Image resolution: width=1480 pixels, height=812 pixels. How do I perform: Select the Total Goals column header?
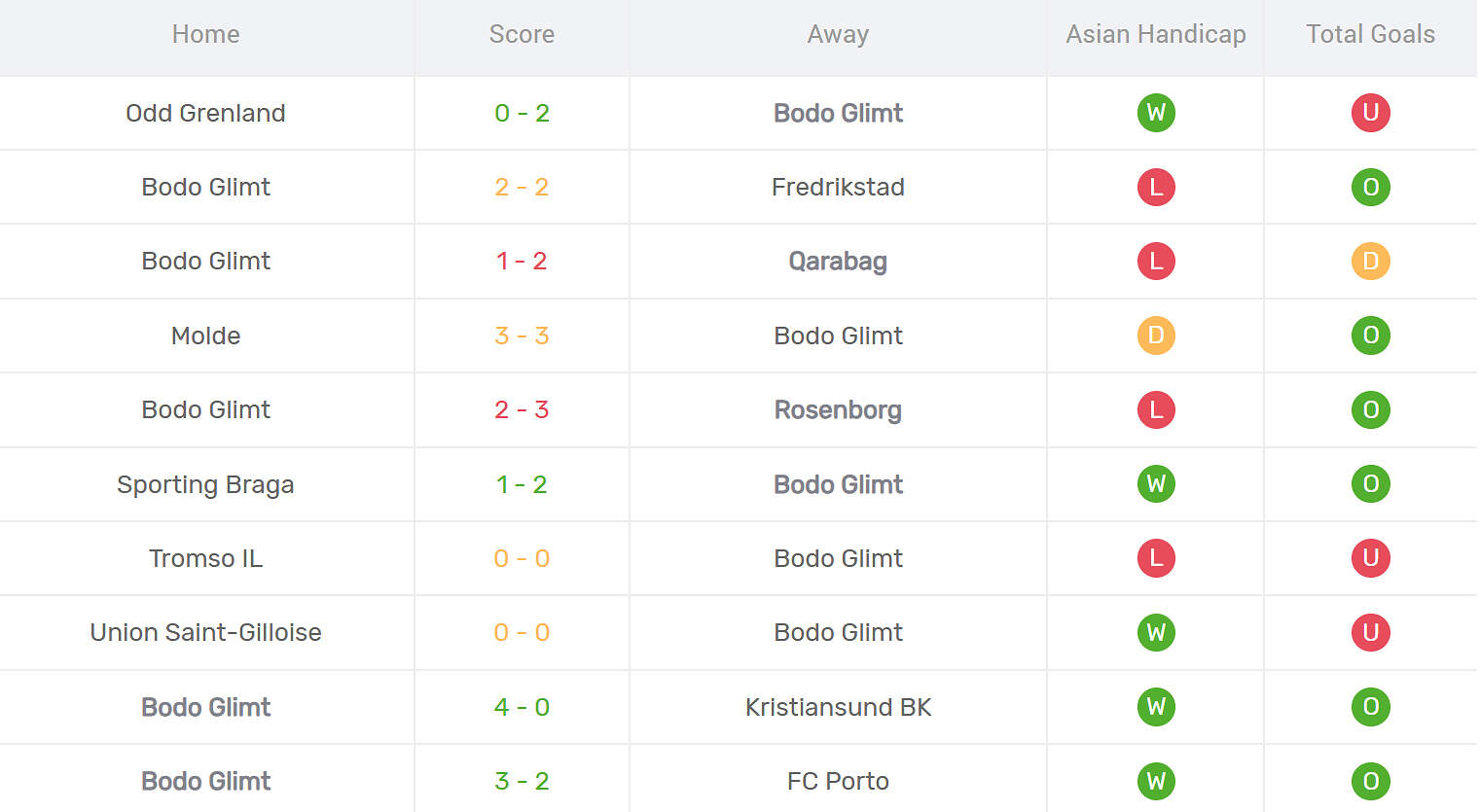1370,34
